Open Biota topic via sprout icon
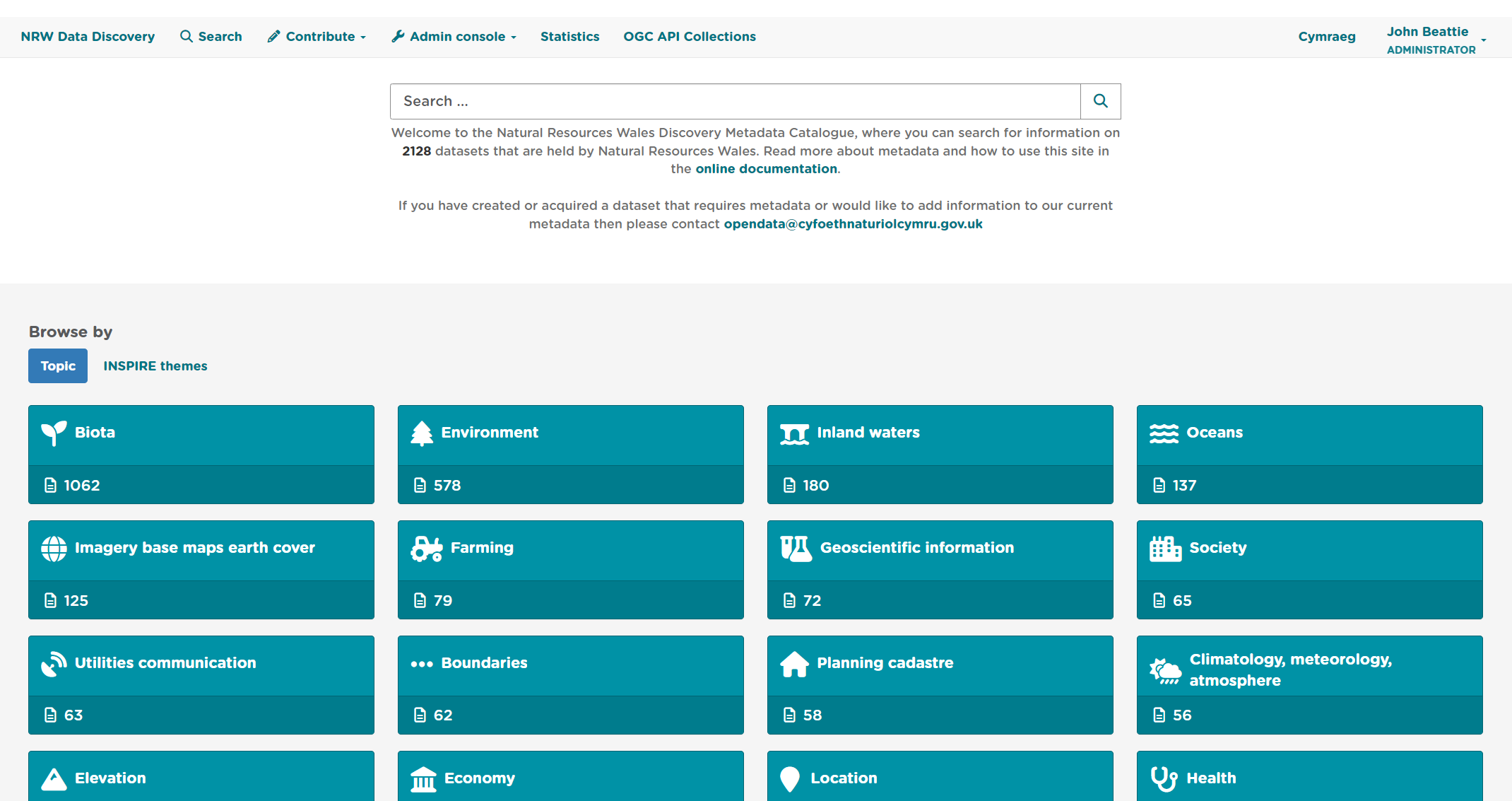1512x801 pixels. (x=54, y=433)
